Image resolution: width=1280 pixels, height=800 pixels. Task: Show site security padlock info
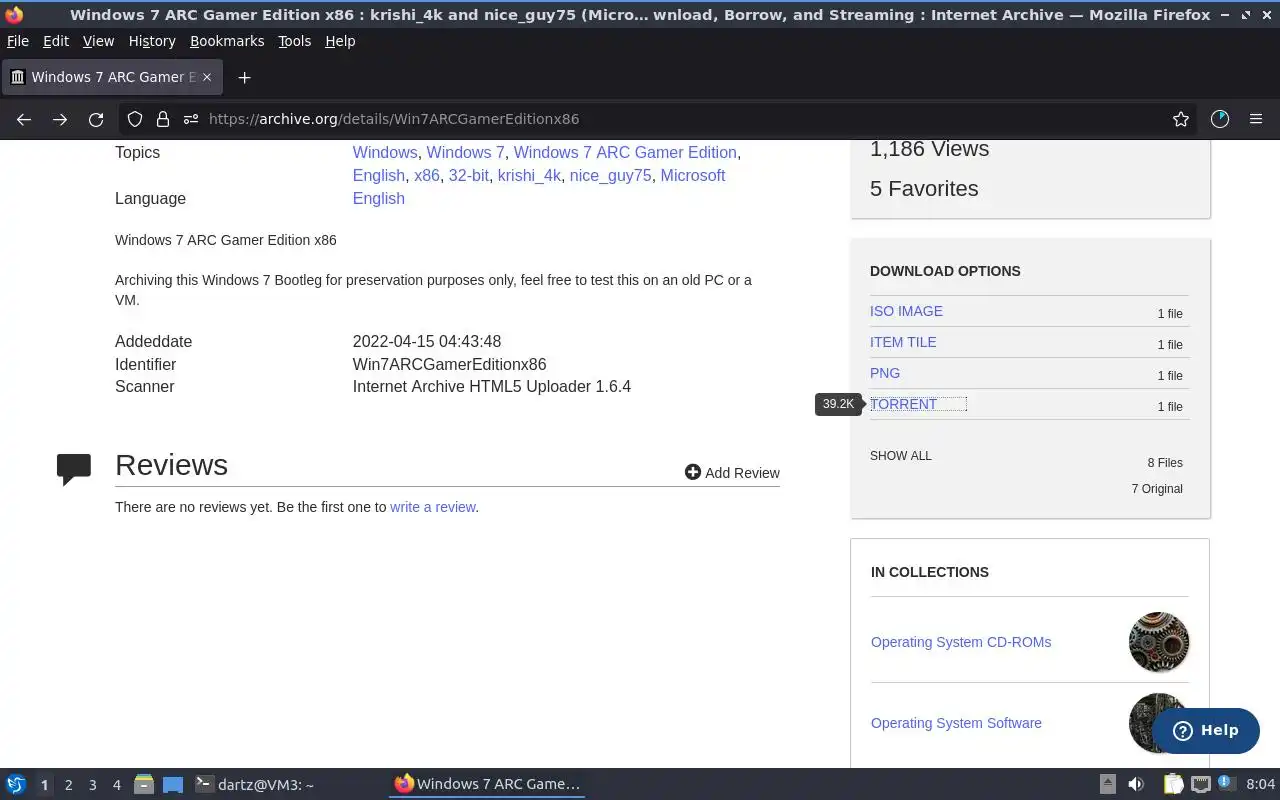(x=162, y=119)
